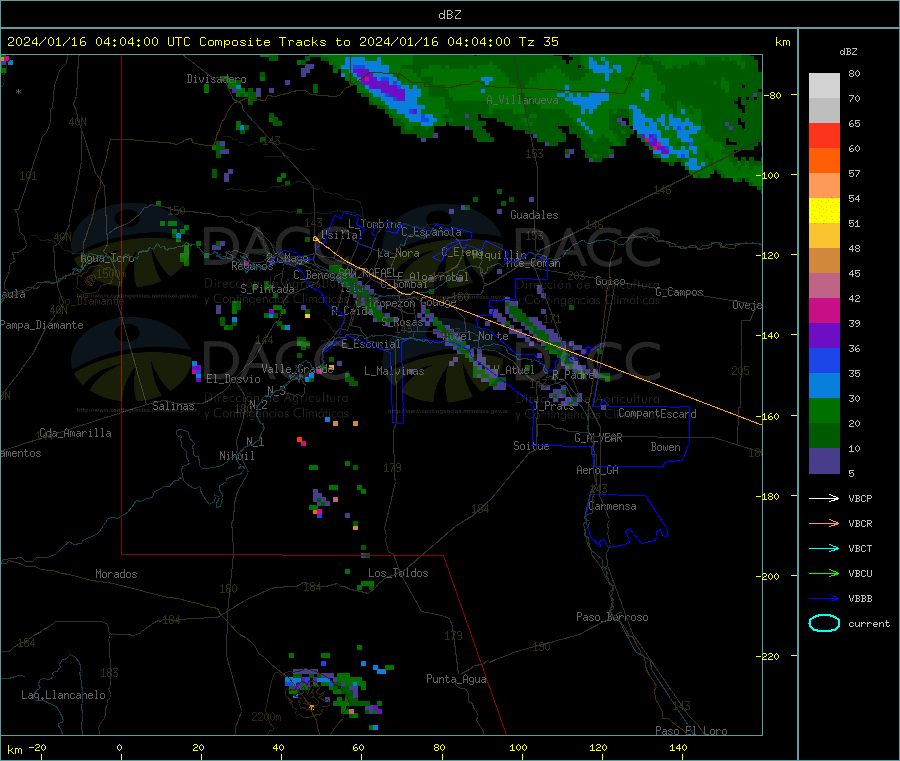Click the Soitue place label
The image size is (900, 761).
(x=531, y=446)
